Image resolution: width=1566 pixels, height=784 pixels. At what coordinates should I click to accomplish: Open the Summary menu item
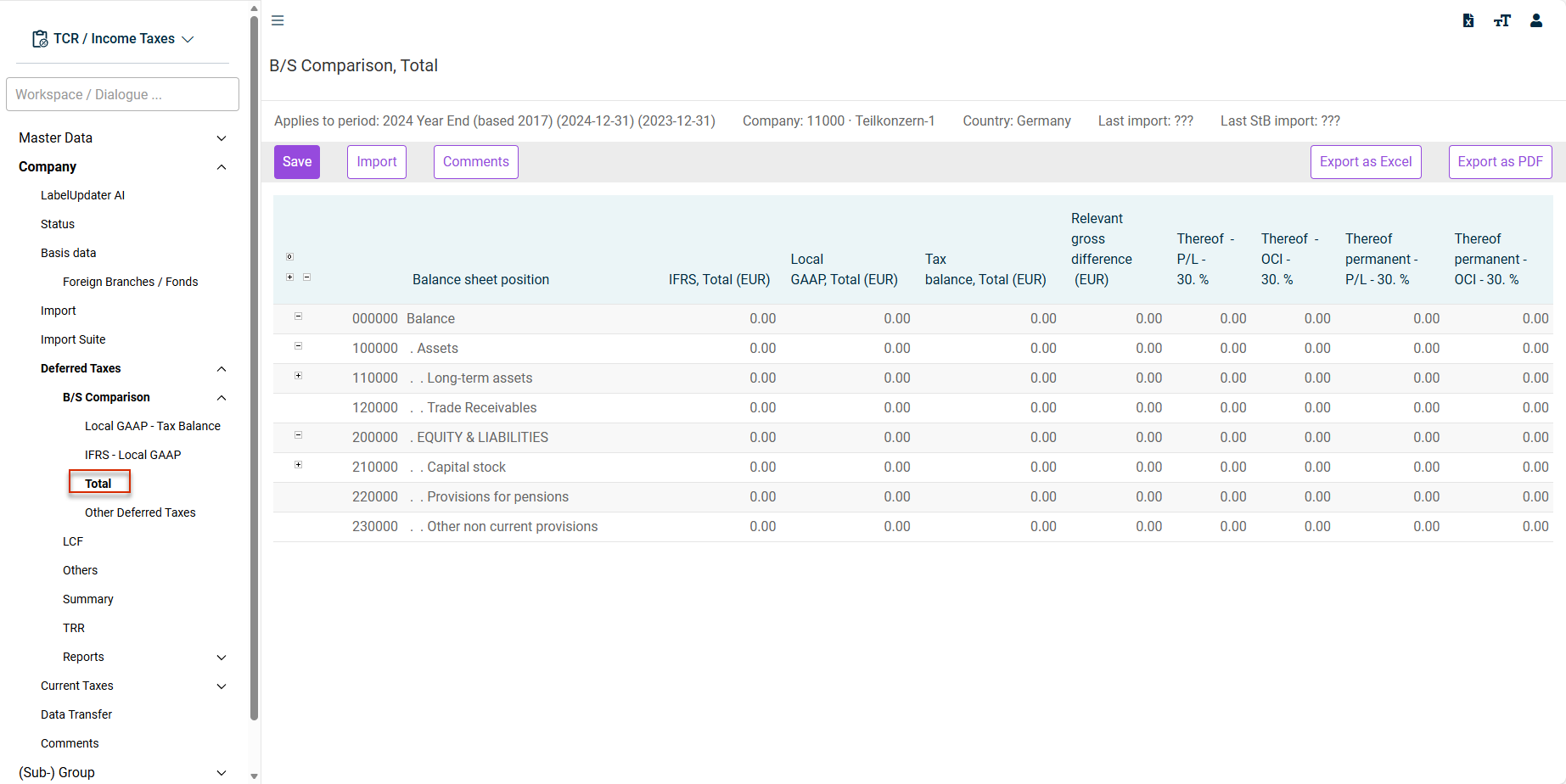click(x=88, y=599)
